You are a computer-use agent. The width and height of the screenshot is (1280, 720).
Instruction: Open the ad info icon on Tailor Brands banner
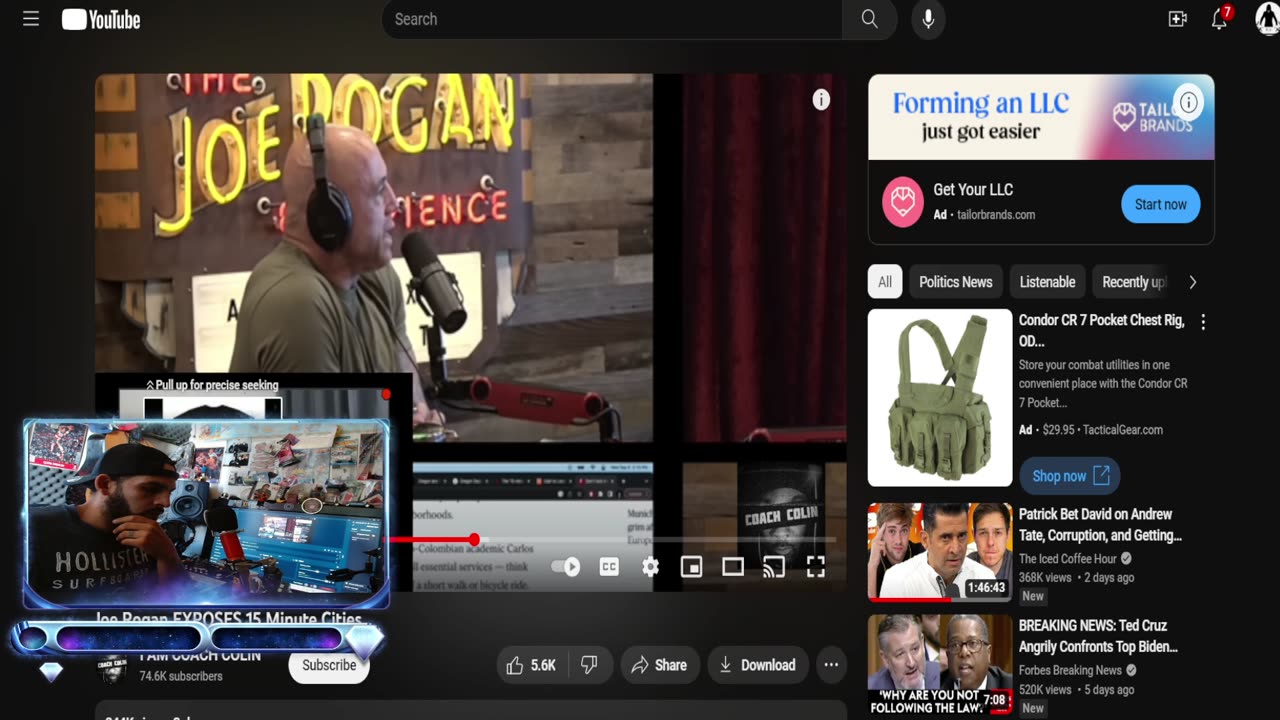coord(1189,101)
